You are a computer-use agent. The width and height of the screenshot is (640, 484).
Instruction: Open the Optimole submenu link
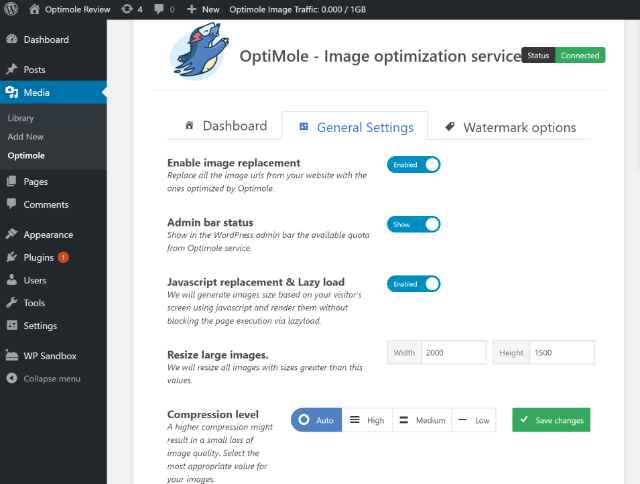click(26, 155)
